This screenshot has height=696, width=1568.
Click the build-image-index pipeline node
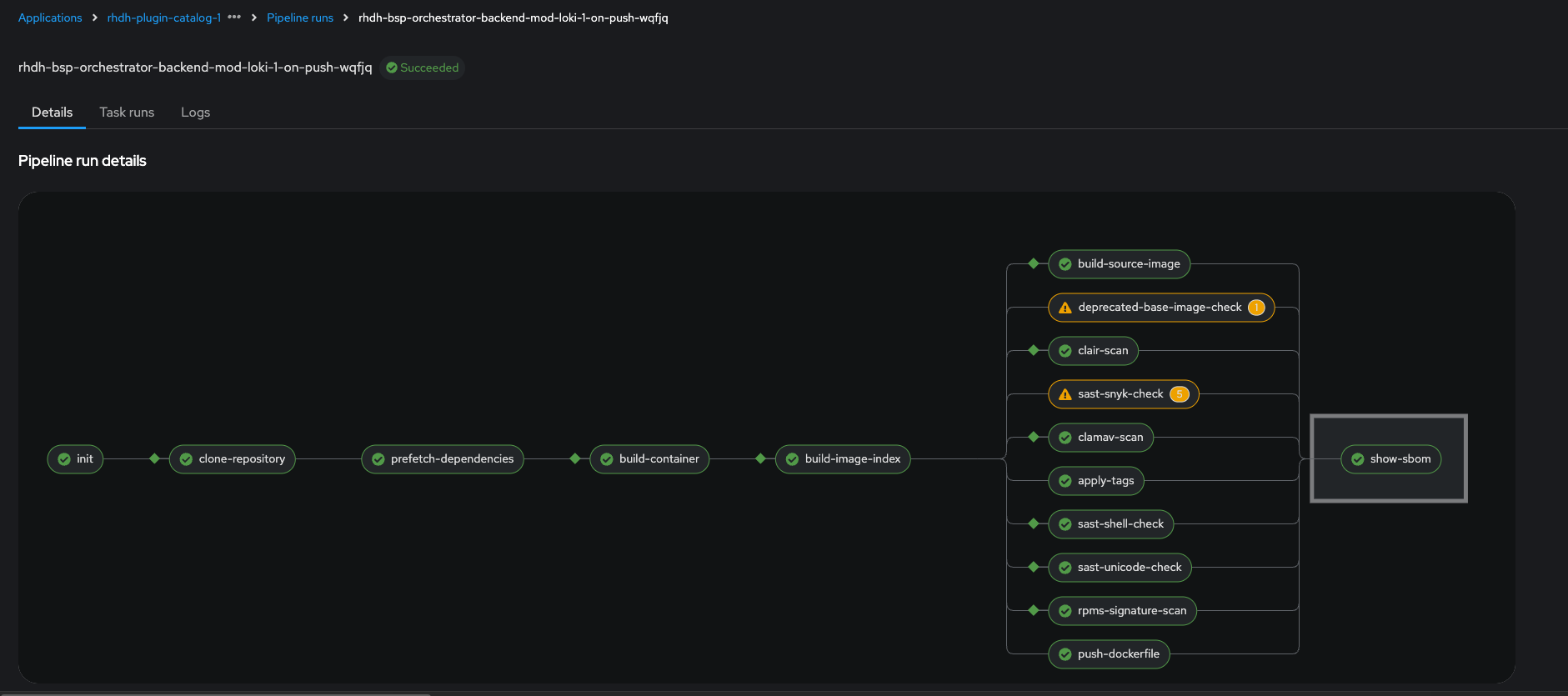pos(843,459)
